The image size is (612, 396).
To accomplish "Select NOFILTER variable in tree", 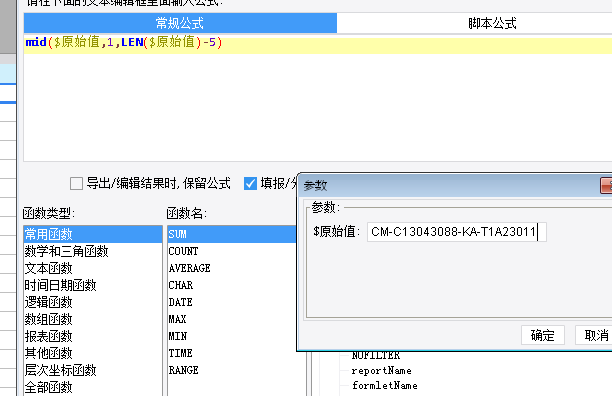I will pyautogui.click(x=376, y=355).
